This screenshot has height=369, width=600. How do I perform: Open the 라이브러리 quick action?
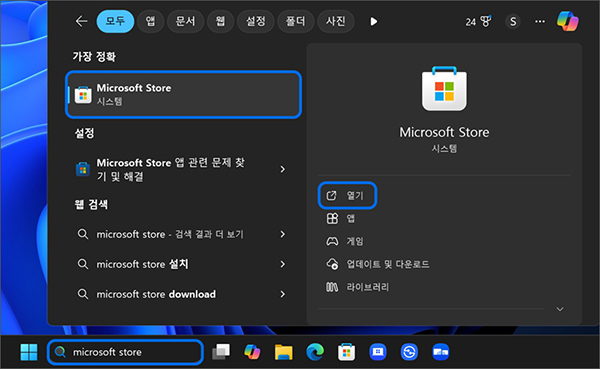point(357,287)
